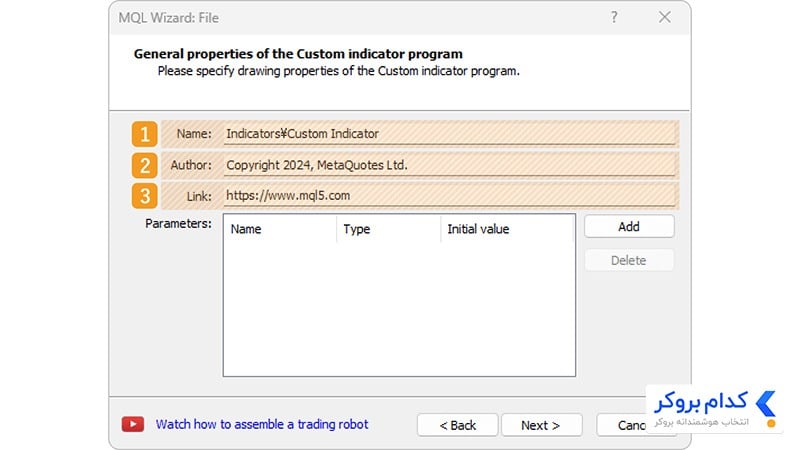800x450 pixels.
Task: Click the YouTube play icon
Action: point(133,424)
